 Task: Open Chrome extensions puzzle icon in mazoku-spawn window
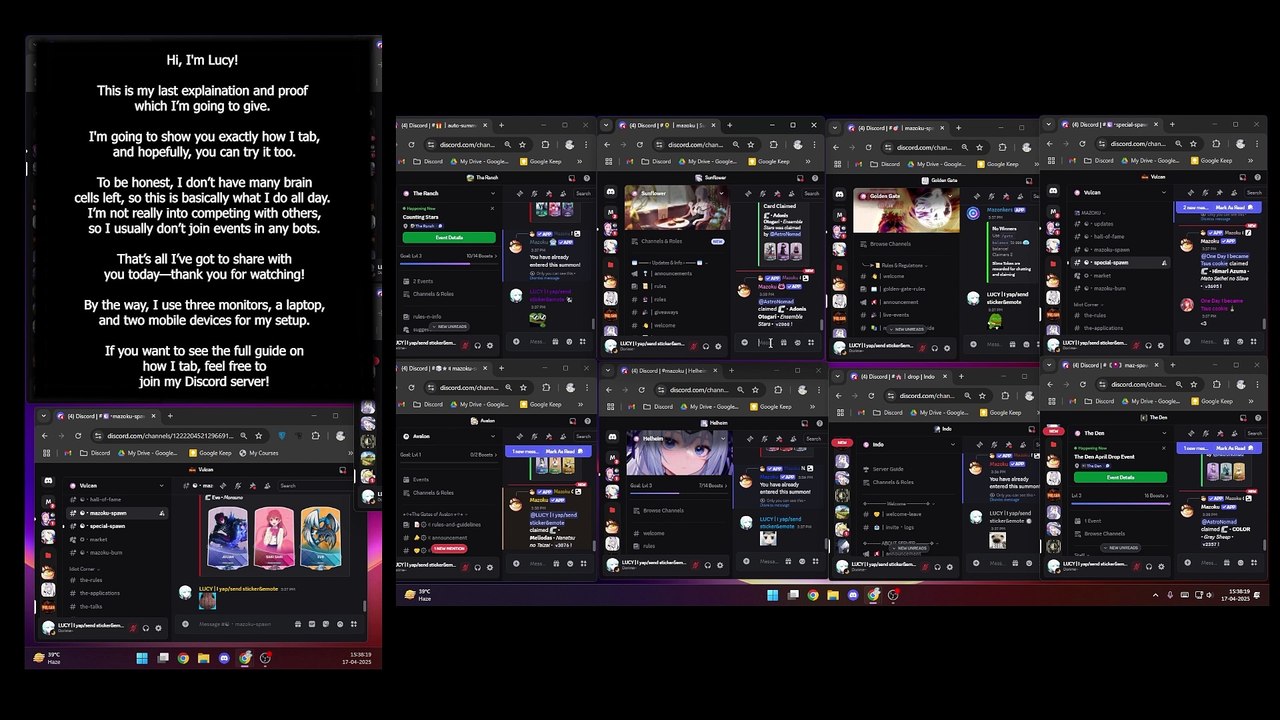316,436
